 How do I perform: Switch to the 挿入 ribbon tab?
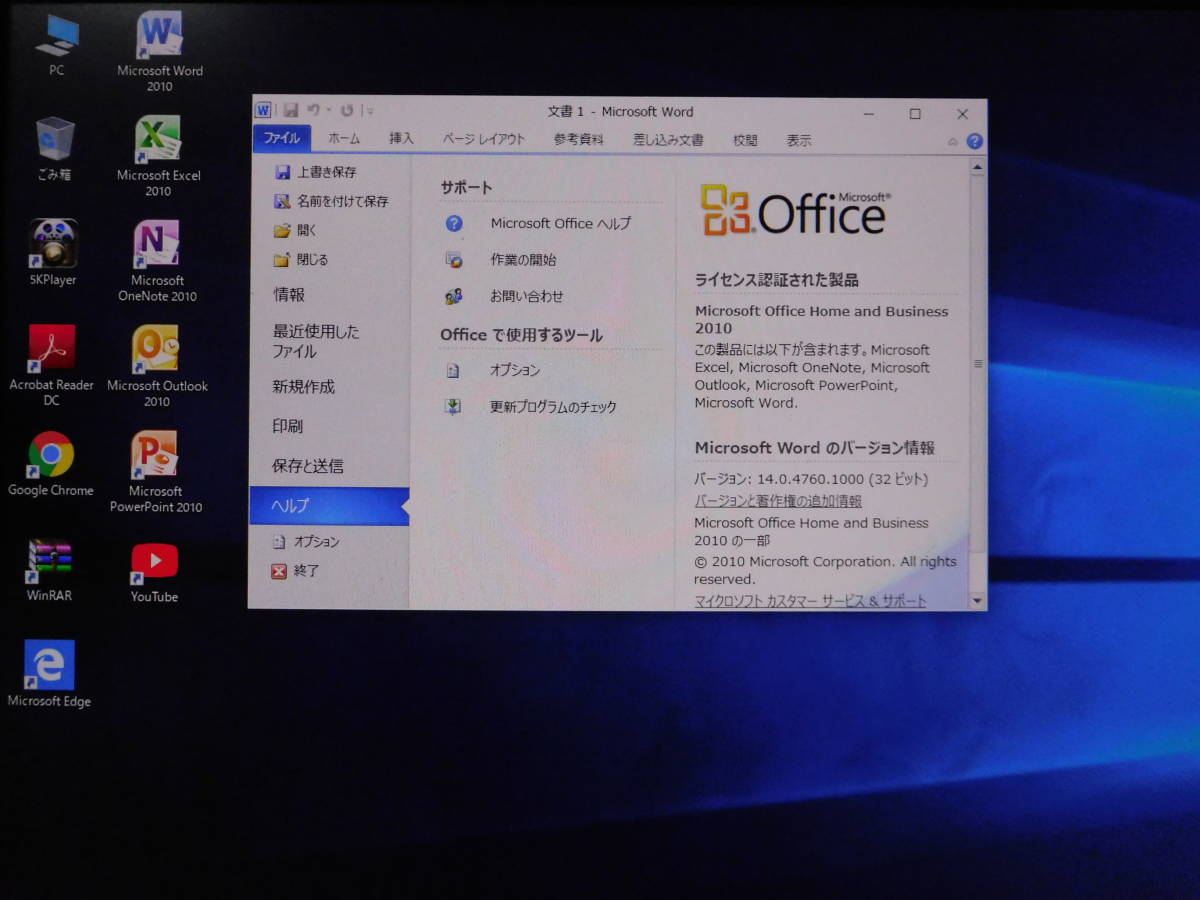[402, 140]
